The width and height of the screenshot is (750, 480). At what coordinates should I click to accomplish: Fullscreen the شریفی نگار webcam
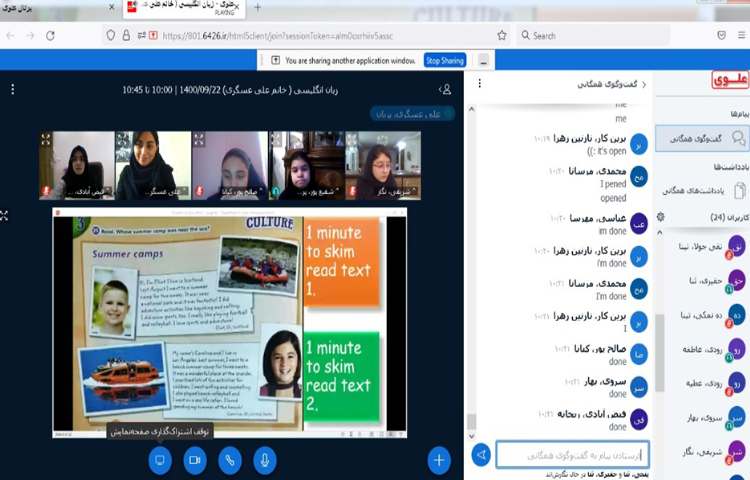[x=353, y=139]
